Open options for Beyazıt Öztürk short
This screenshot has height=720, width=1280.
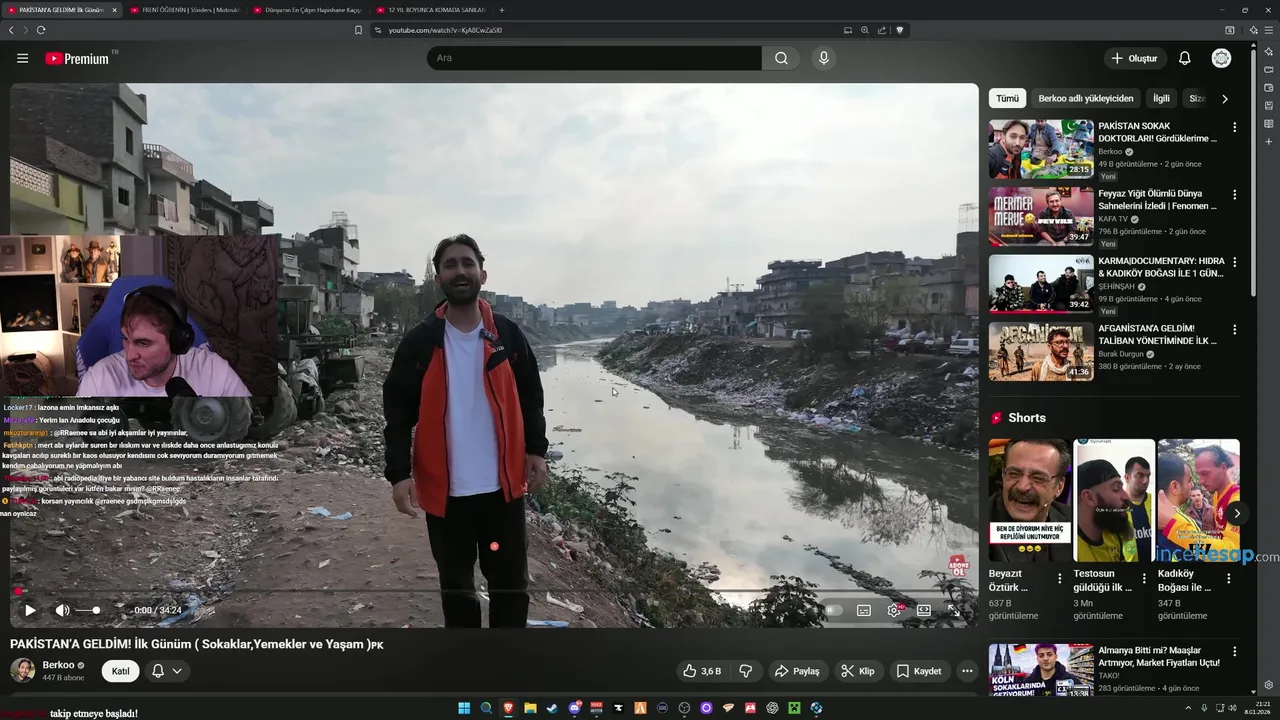(x=1060, y=578)
